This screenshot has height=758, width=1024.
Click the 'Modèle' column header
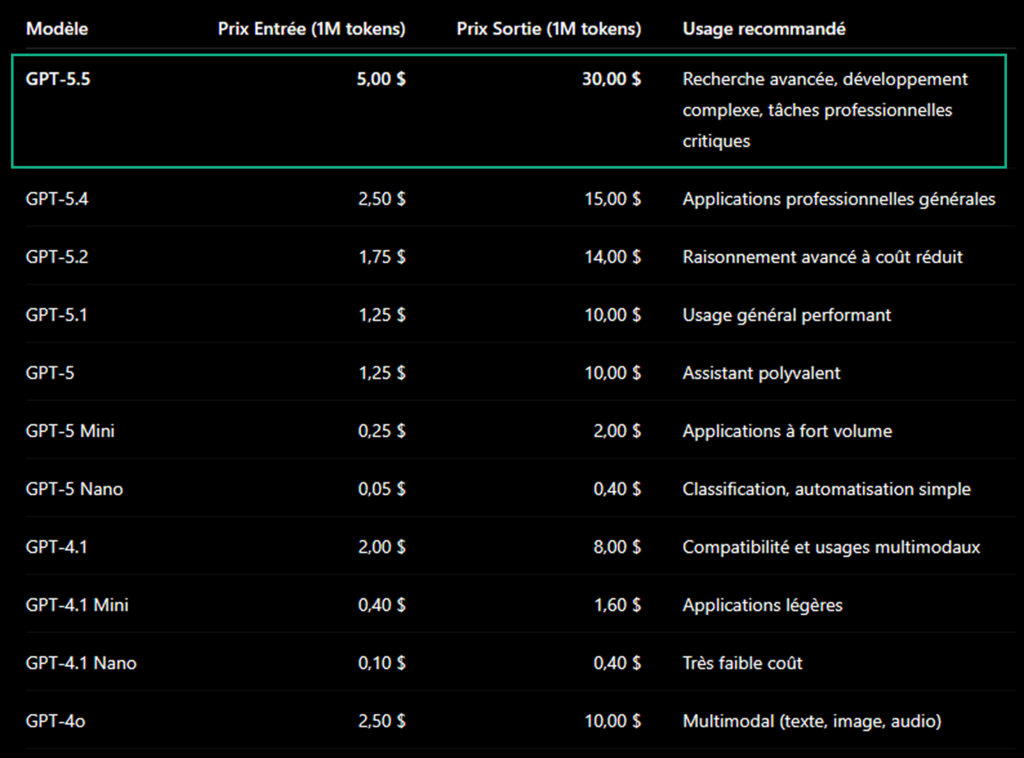pos(57,29)
